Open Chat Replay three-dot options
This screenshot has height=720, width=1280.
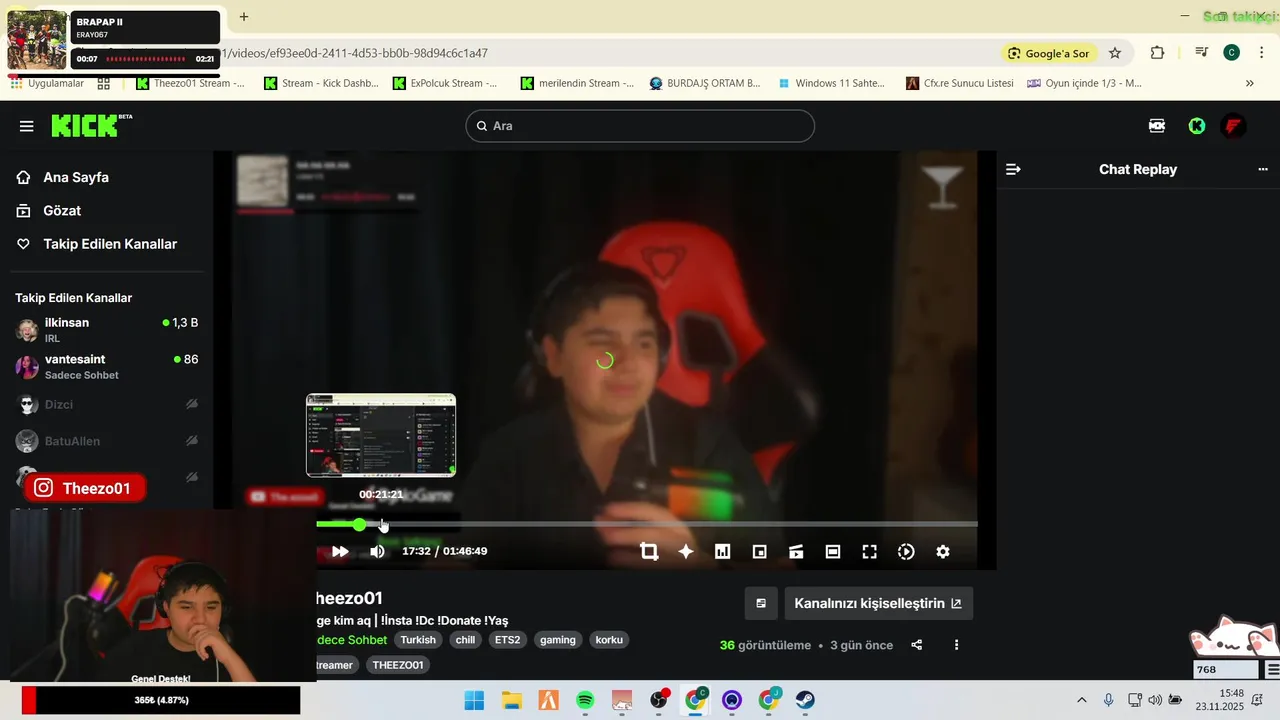[1262, 169]
